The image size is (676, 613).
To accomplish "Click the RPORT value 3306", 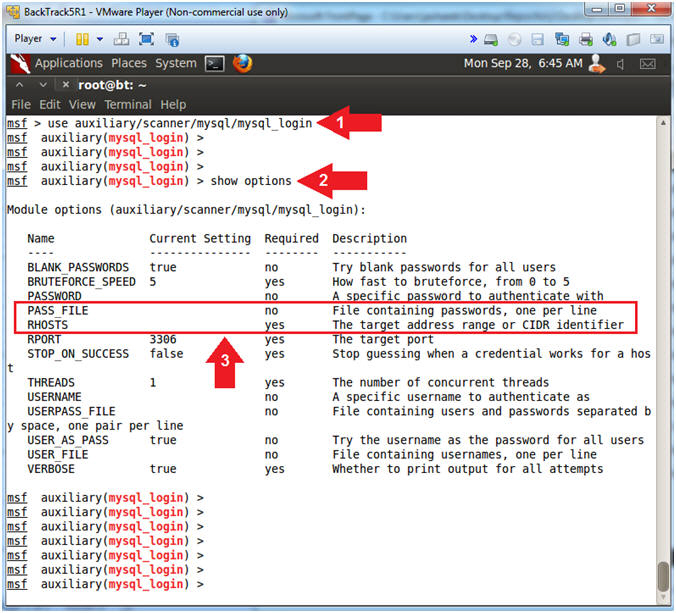I will (x=163, y=340).
